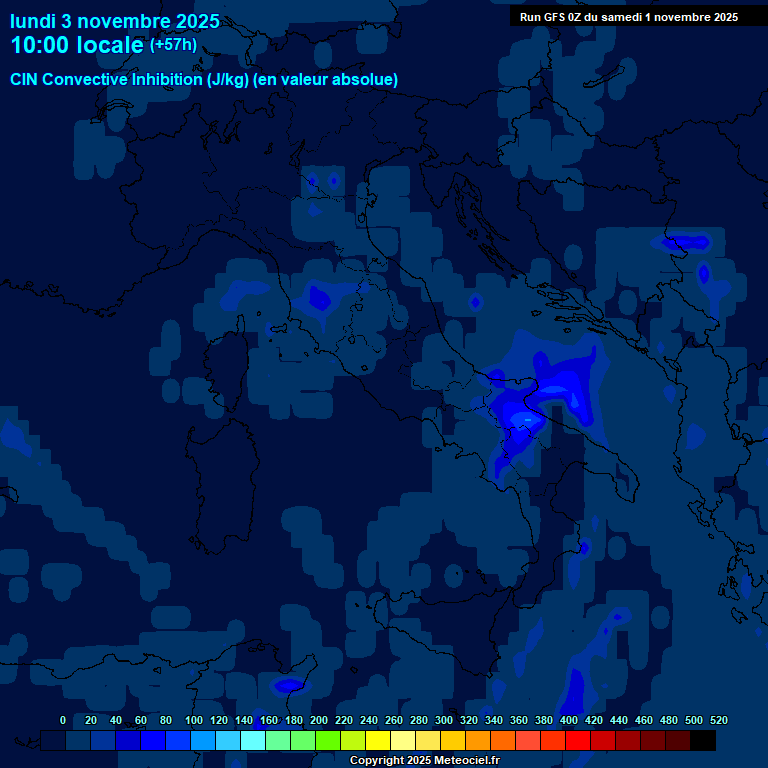Click the black swatch at the legend's end
Screen dimensions: 768x768
click(703, 741)
